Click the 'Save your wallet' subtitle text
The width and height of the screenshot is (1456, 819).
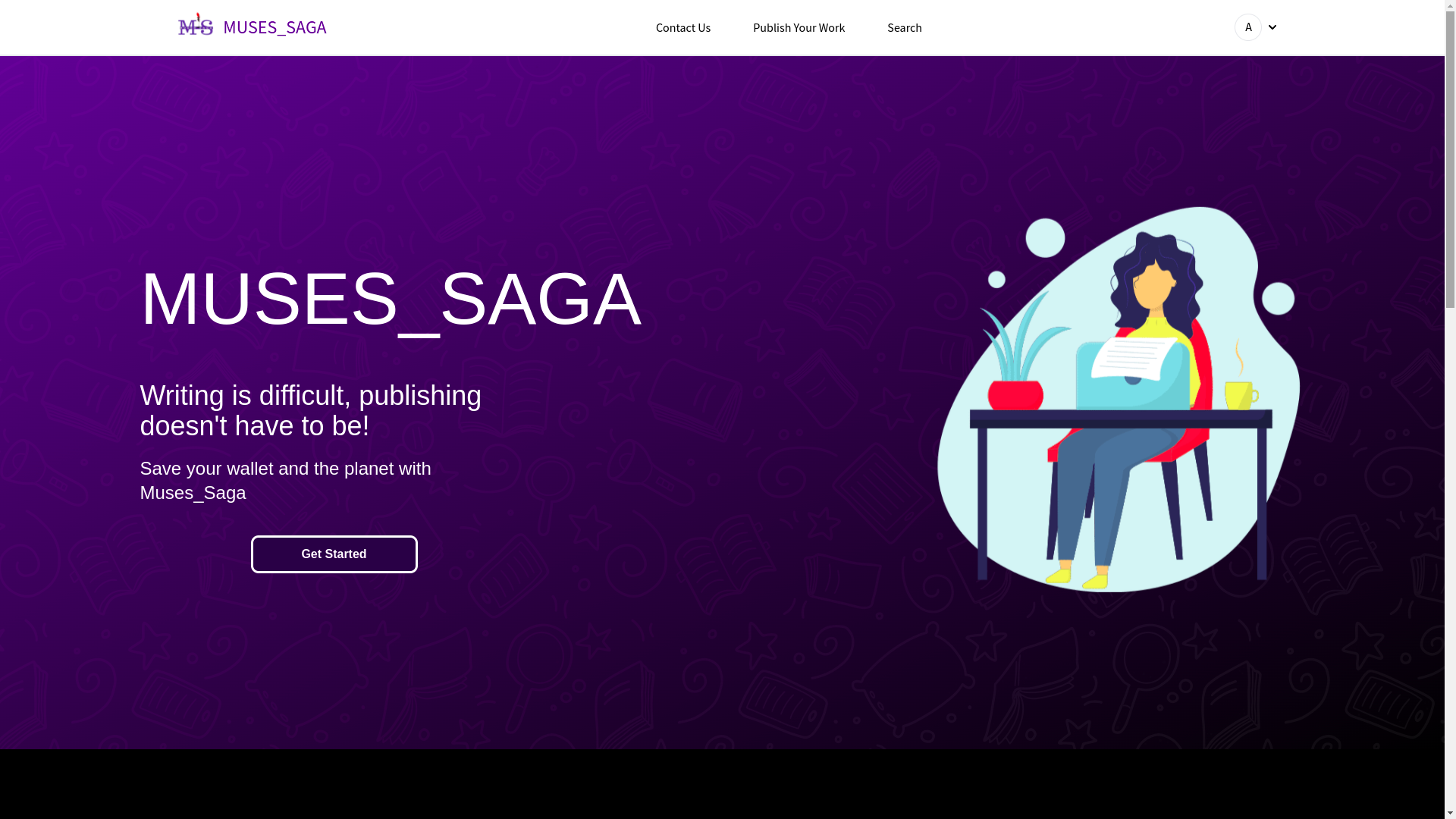(286, 481)
